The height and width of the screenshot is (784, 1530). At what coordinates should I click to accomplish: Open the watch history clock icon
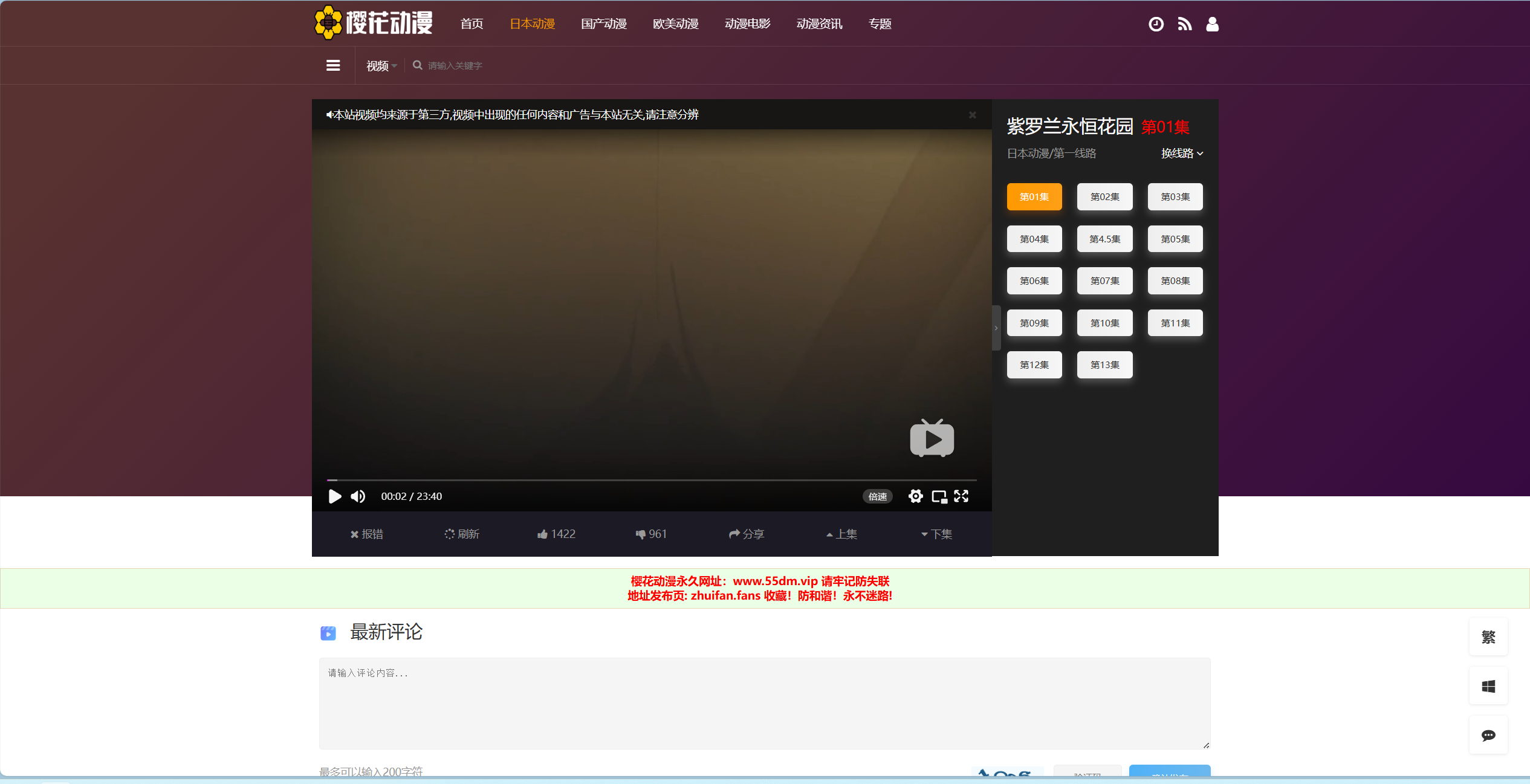pos(1156,24)
